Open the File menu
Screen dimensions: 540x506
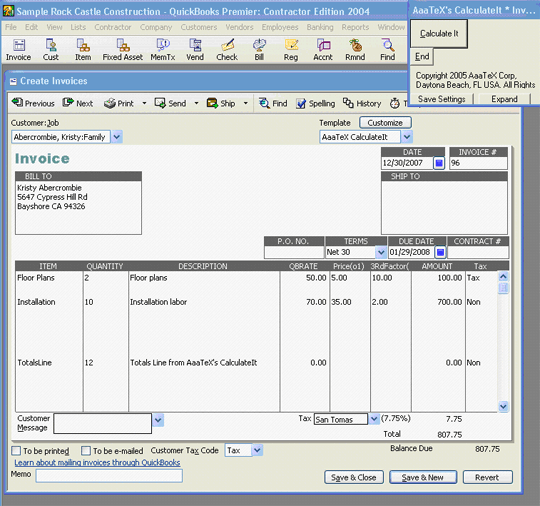[x=11, y=27]
